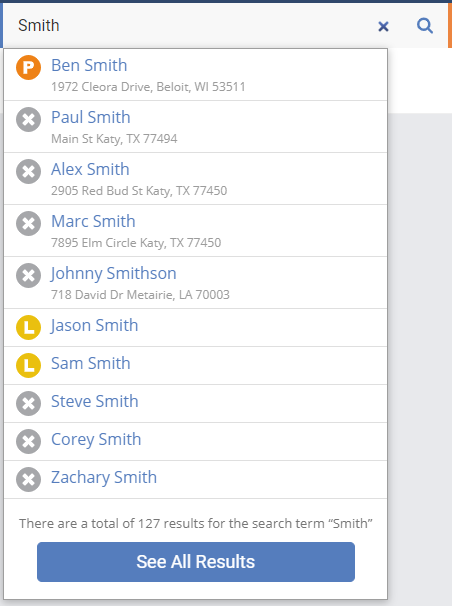Select Steve Smith from dropdown list
Viewport: 452px width, 606px height.
click(x=195, y=403)
